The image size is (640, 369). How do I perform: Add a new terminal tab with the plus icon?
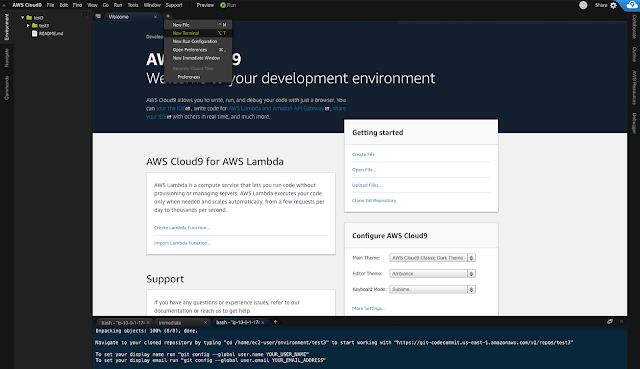click(x=276, y=322)
